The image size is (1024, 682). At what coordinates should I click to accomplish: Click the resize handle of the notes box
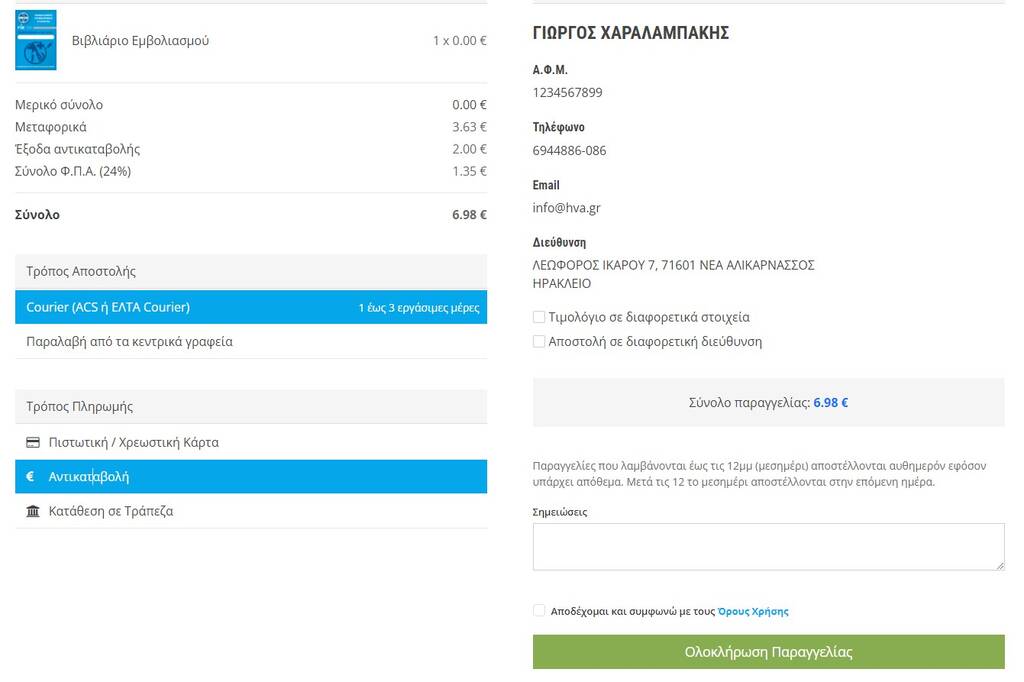pyautogui.click(x=998, y=565)
